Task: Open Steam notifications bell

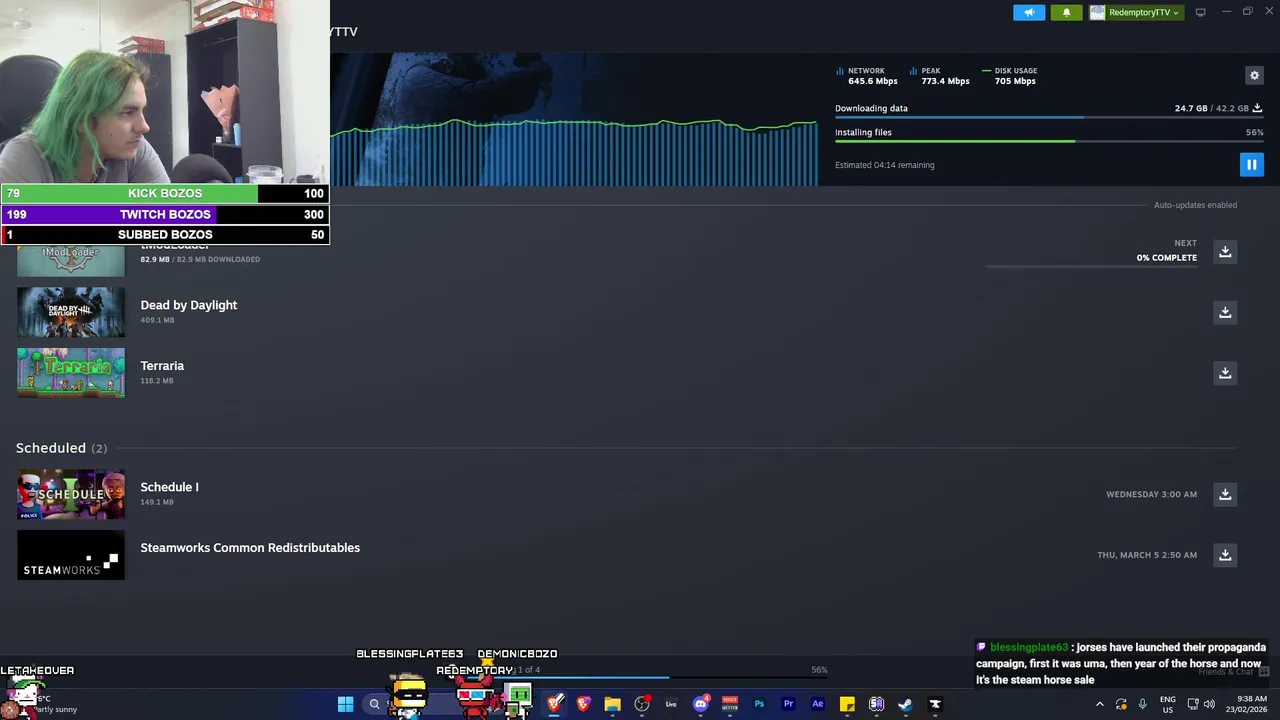Action: (x=1066, y=12)
